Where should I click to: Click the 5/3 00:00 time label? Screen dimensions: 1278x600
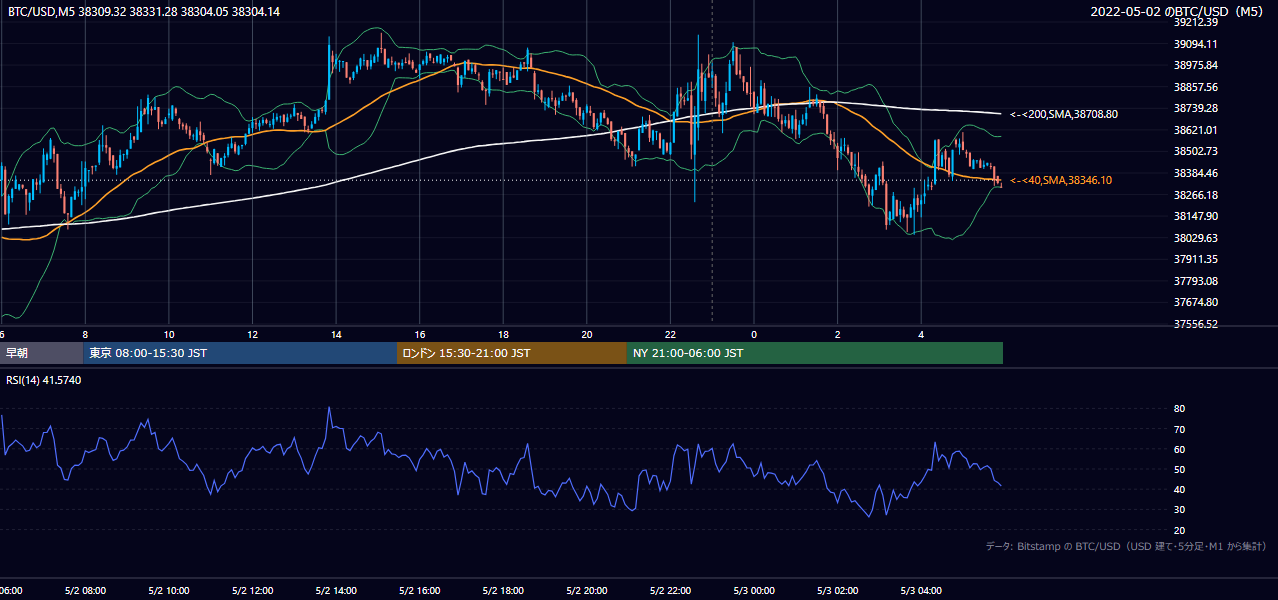(x=754, y=591)
